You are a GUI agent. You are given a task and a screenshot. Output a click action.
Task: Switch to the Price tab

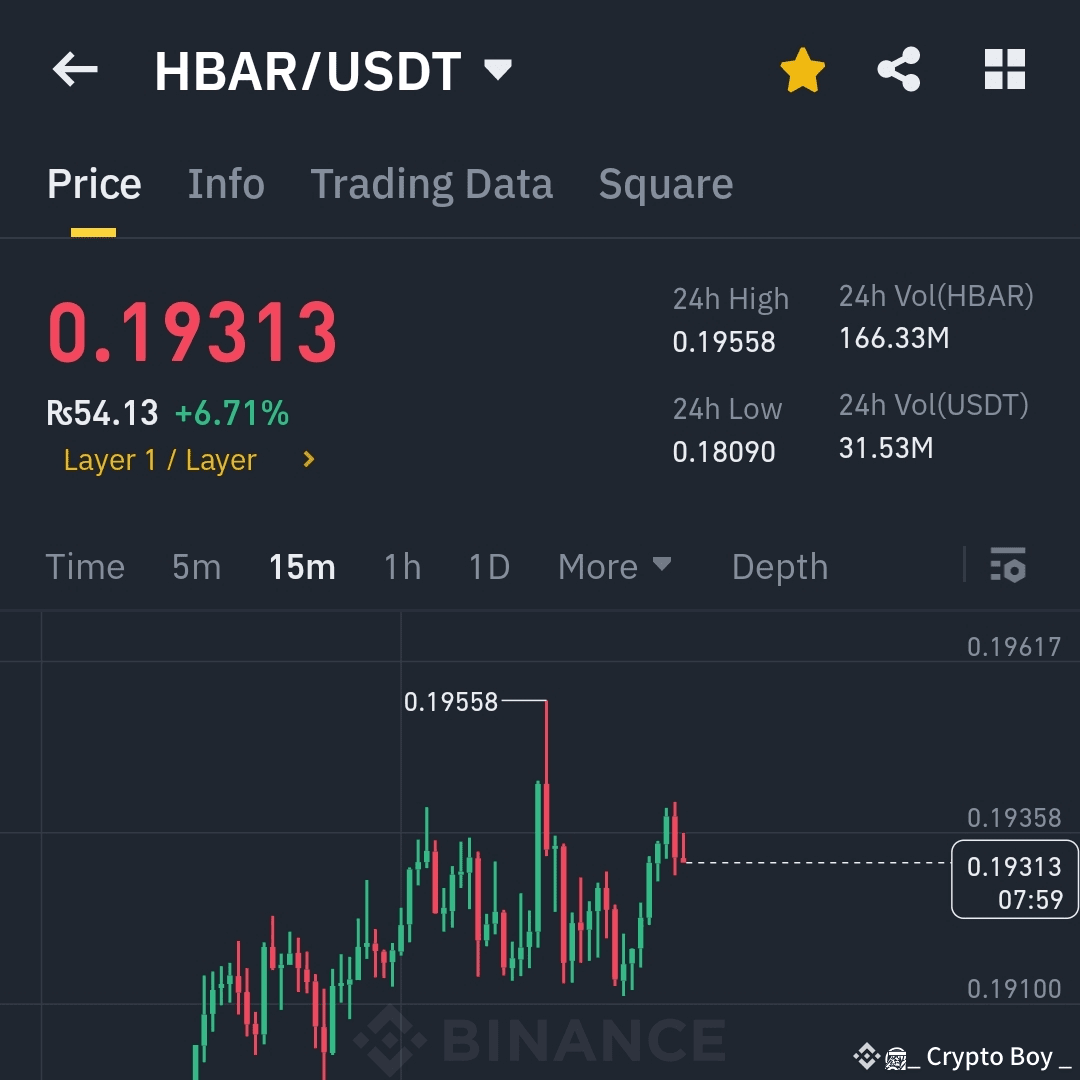(x=94, y=184)
